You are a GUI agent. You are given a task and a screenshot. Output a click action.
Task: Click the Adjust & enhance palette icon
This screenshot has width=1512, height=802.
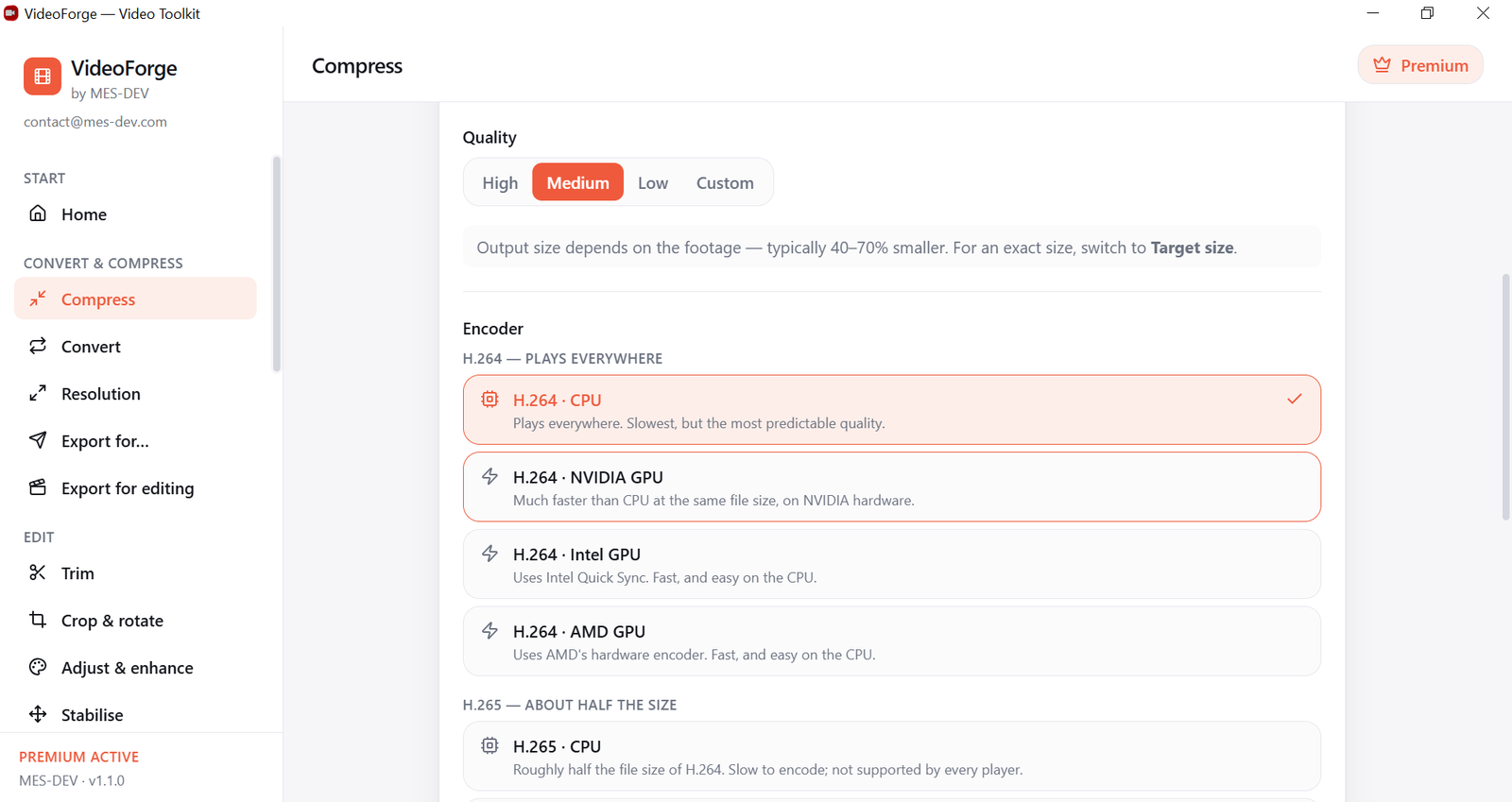pyautogui.click(x=38, y=667)
